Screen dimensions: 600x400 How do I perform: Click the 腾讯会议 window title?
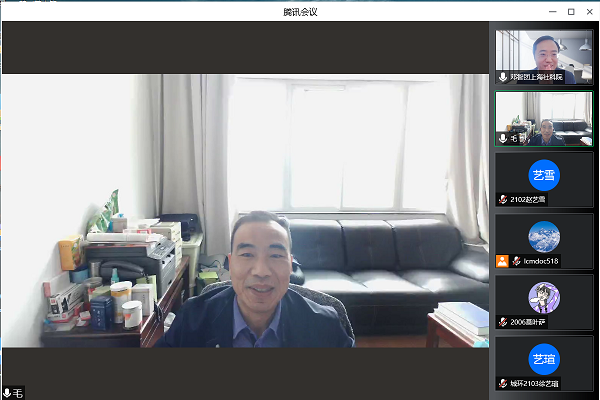point(300,10)
